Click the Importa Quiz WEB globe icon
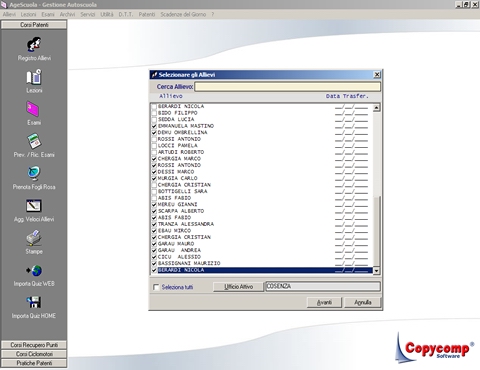Screen dimensions: 480x370 point(34,270)
